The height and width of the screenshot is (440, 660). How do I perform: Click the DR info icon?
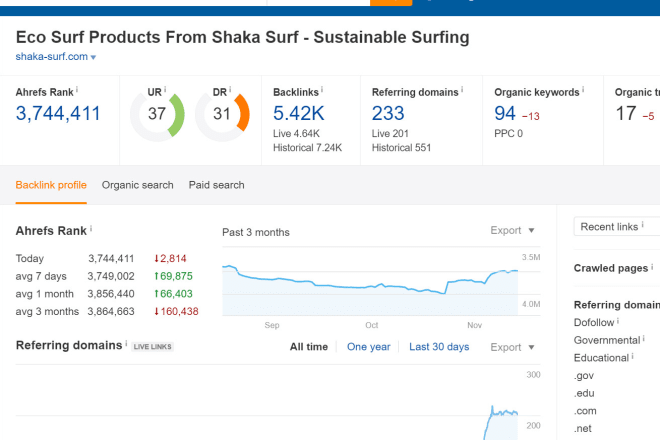click(230, 90)
